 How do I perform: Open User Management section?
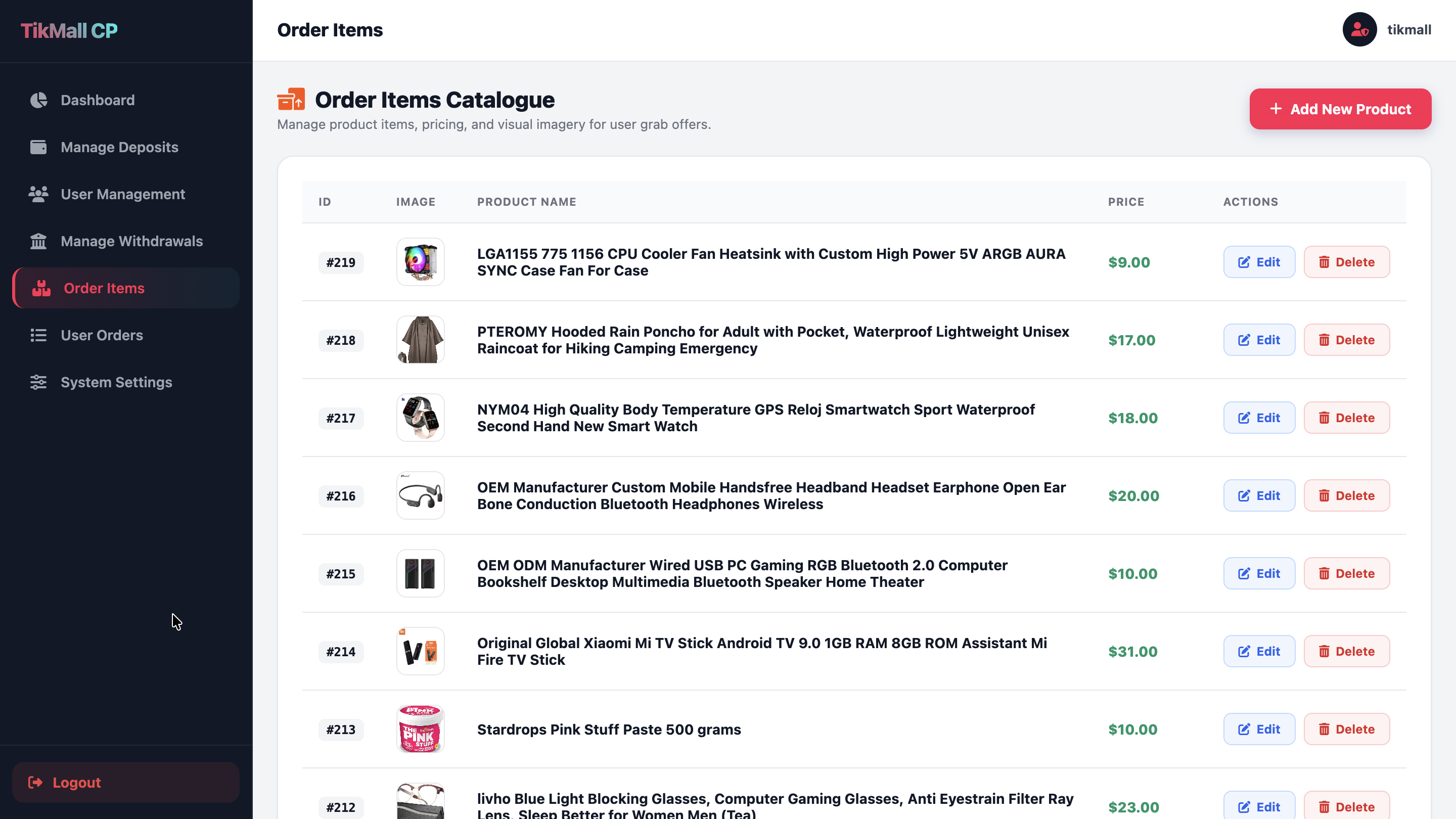[x=126, y=194]
